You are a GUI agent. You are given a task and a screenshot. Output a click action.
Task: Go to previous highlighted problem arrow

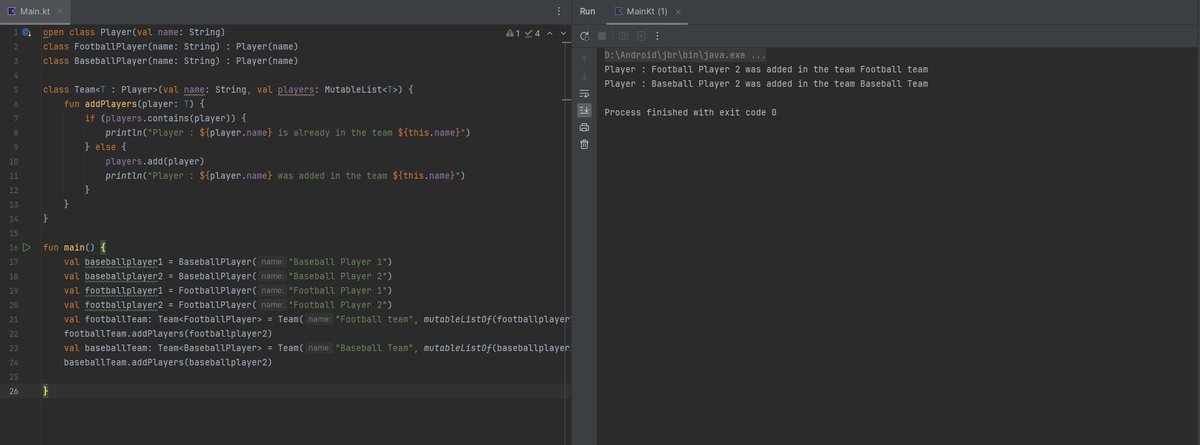pos(549,33)
